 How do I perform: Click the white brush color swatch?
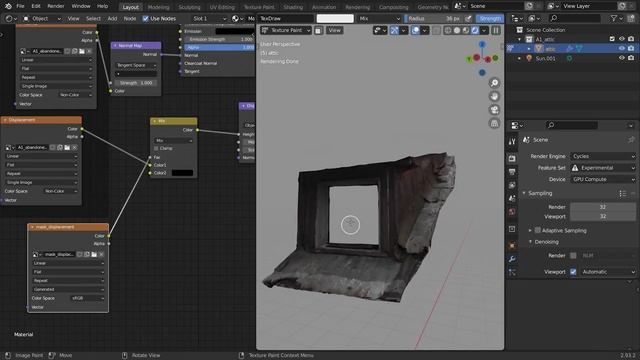click(x=335, y=18)
